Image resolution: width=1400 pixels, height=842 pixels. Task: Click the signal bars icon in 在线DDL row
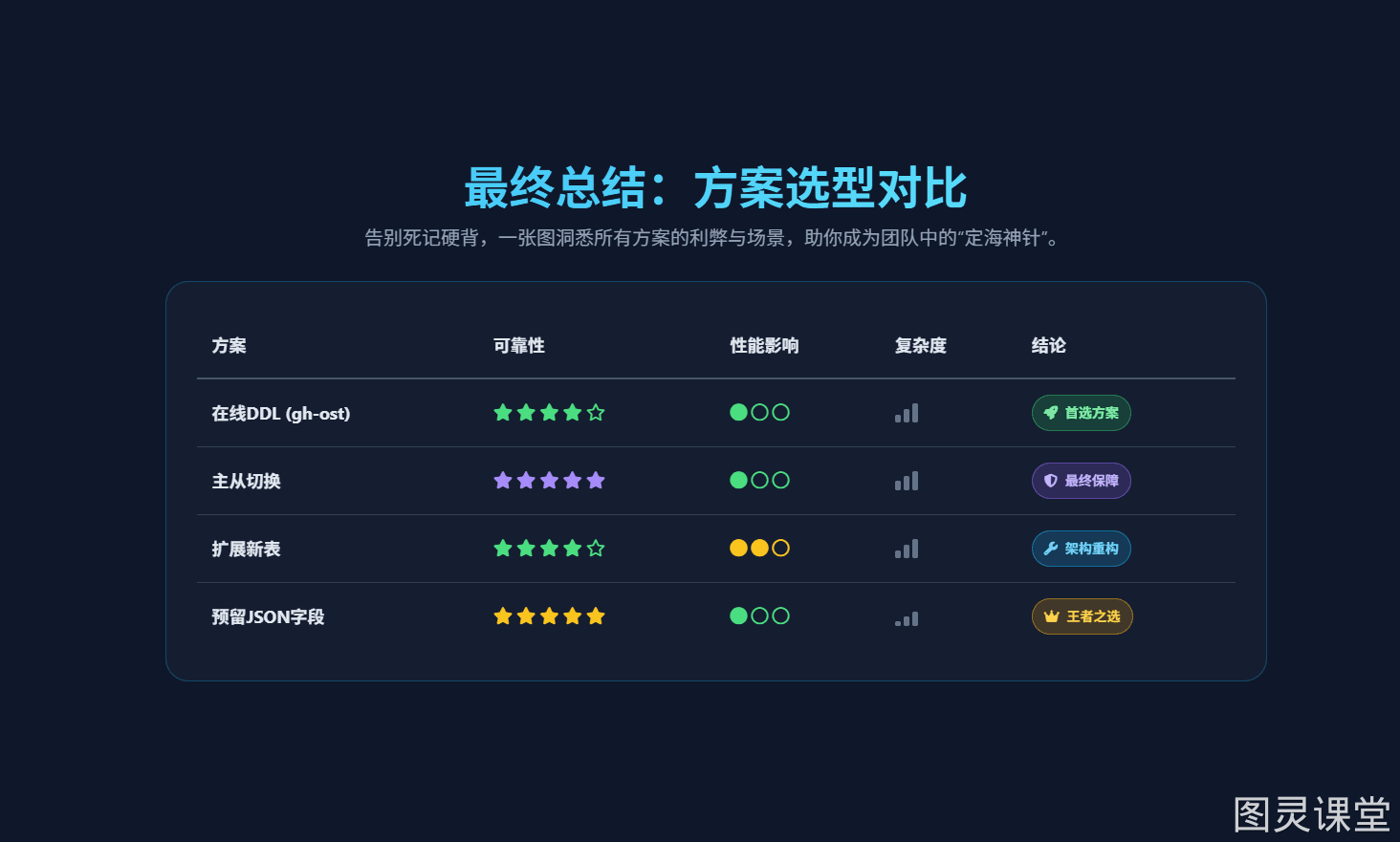[907, 413]
